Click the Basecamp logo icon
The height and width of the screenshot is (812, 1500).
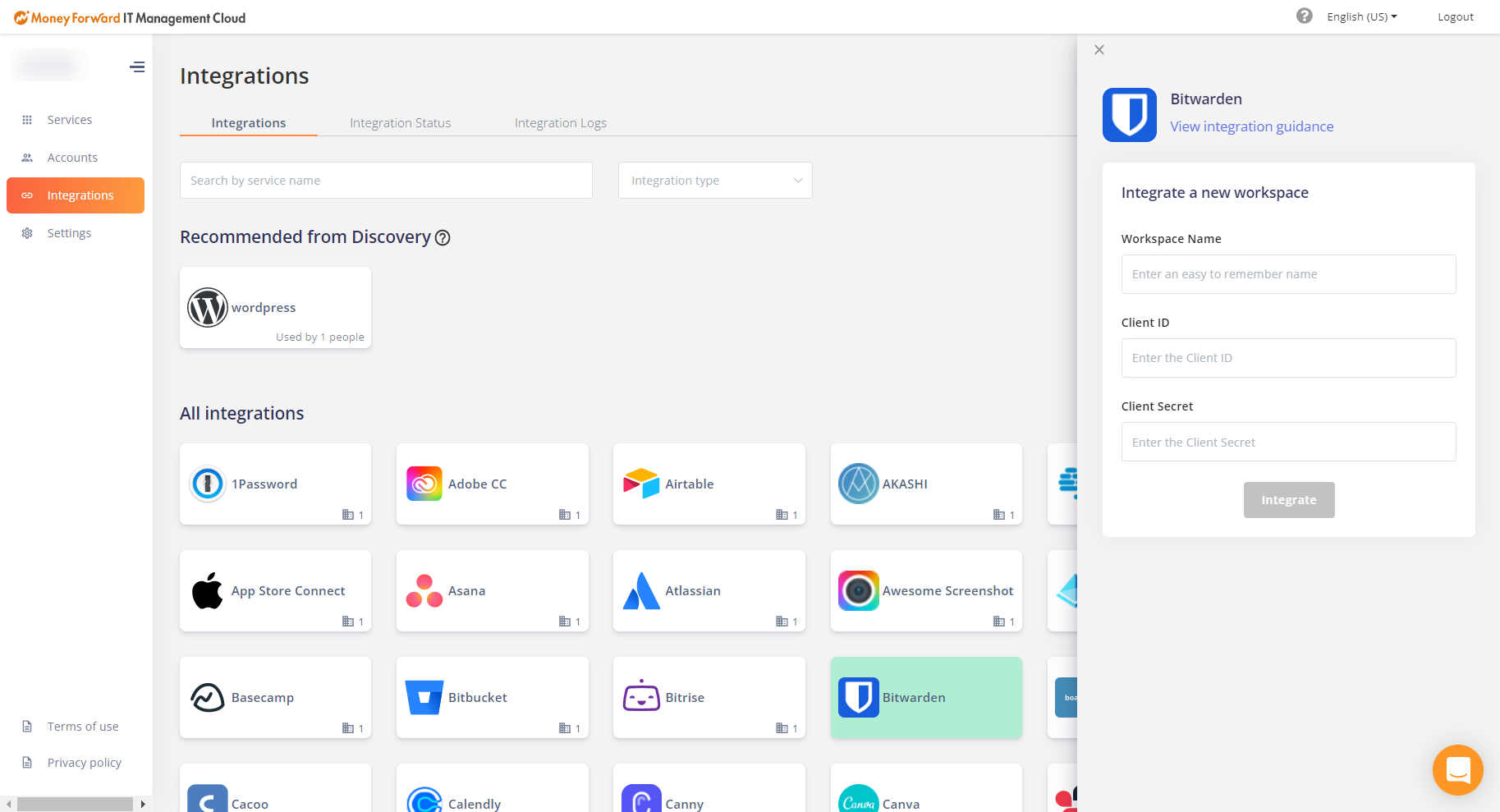click(x=208, y=698)
